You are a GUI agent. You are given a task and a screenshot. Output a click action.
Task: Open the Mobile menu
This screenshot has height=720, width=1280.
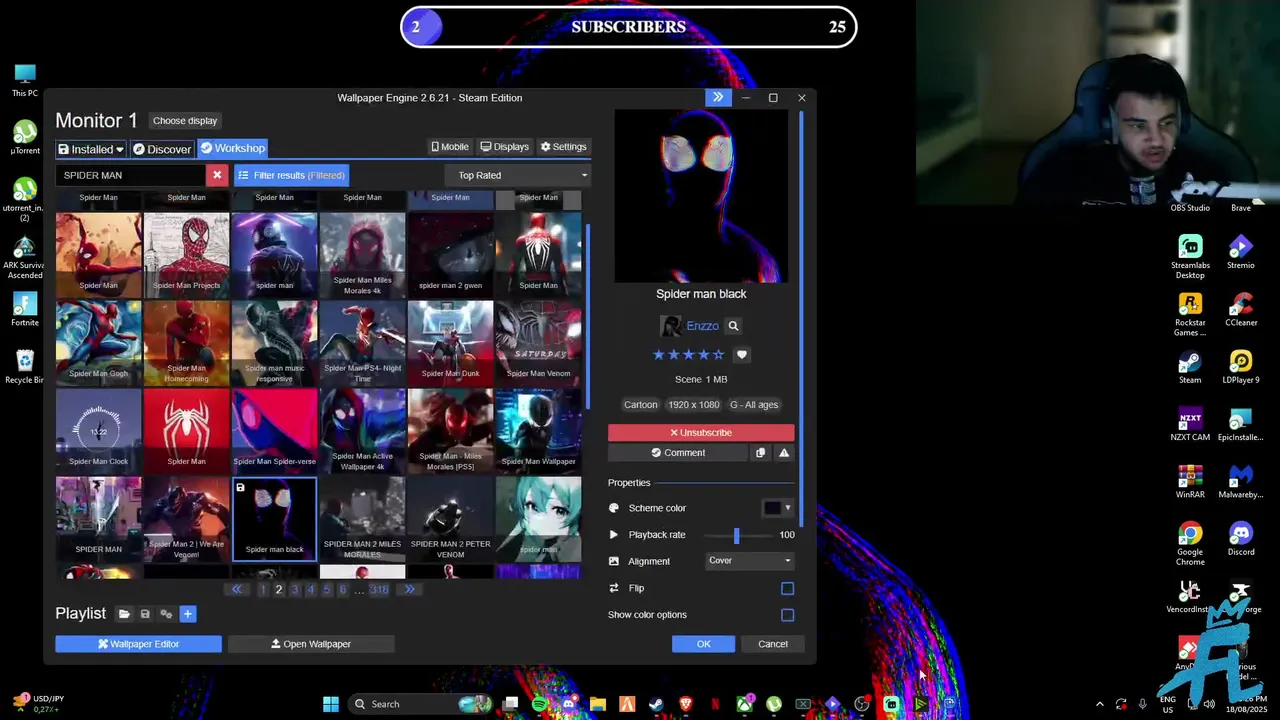pos(450,147)
